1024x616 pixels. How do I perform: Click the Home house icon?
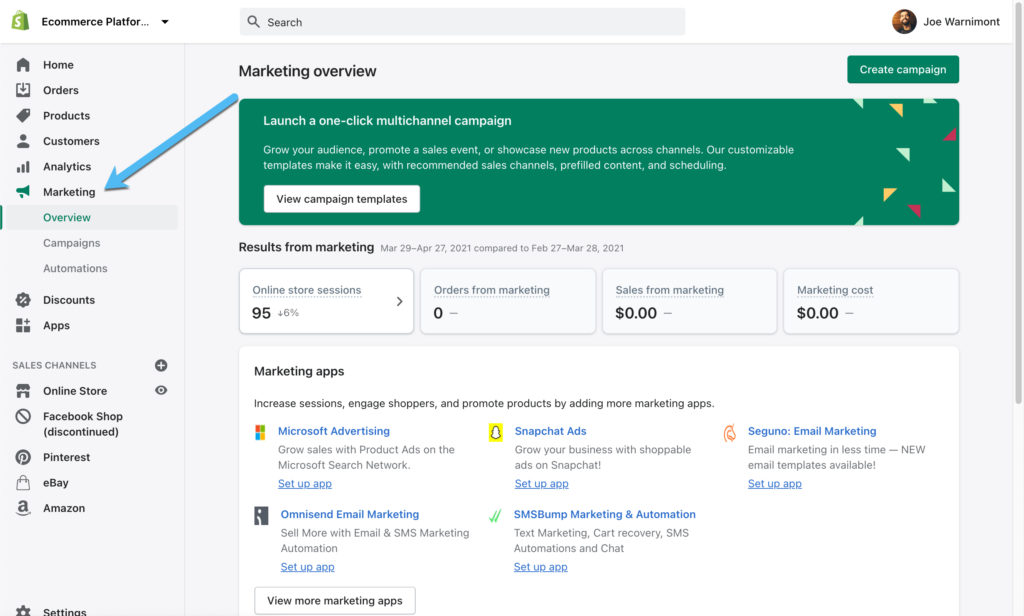coord(24,65)
